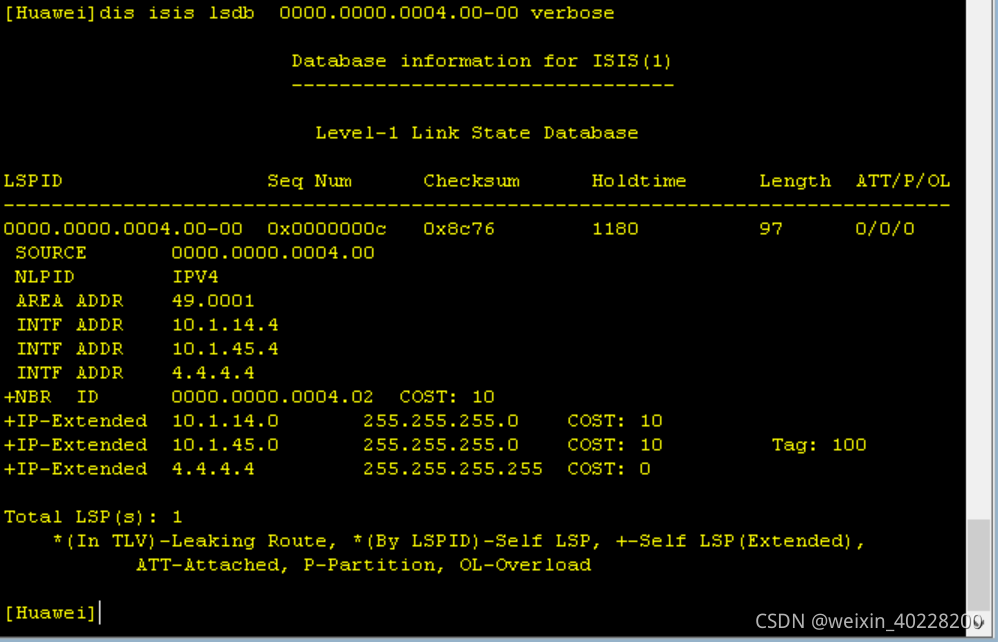Click 'COST: 0' on the 4.4.4.4 line
998x642 pixels.
pos(609,470)
